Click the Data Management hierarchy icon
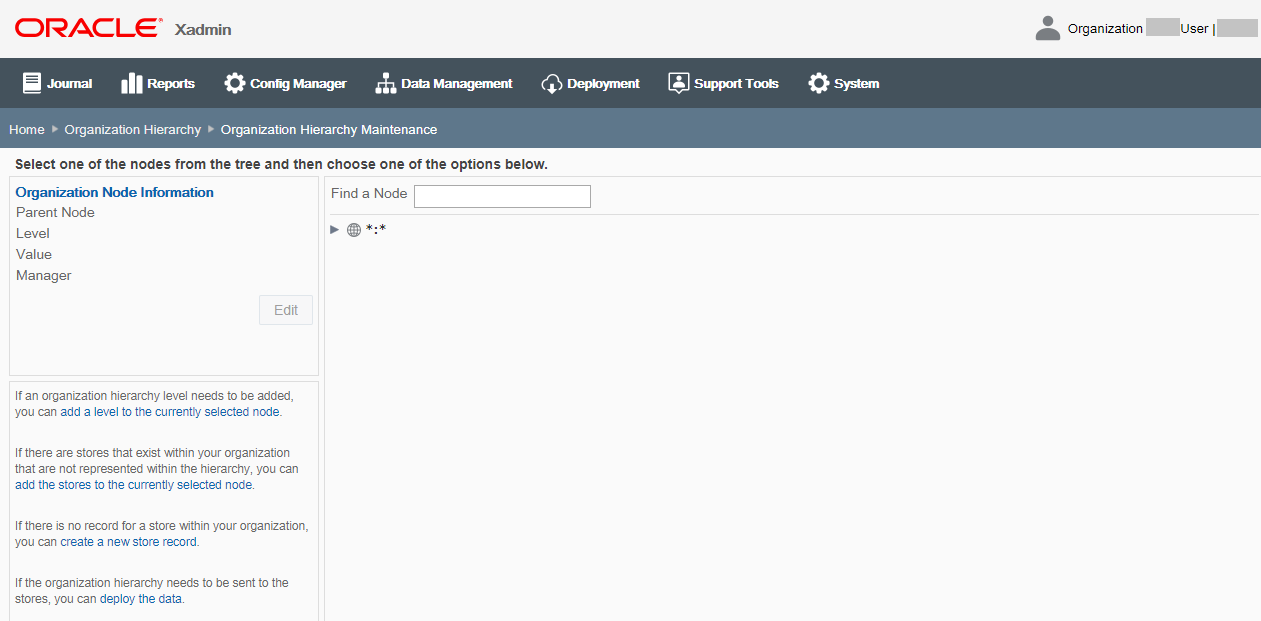 point(385,83)
